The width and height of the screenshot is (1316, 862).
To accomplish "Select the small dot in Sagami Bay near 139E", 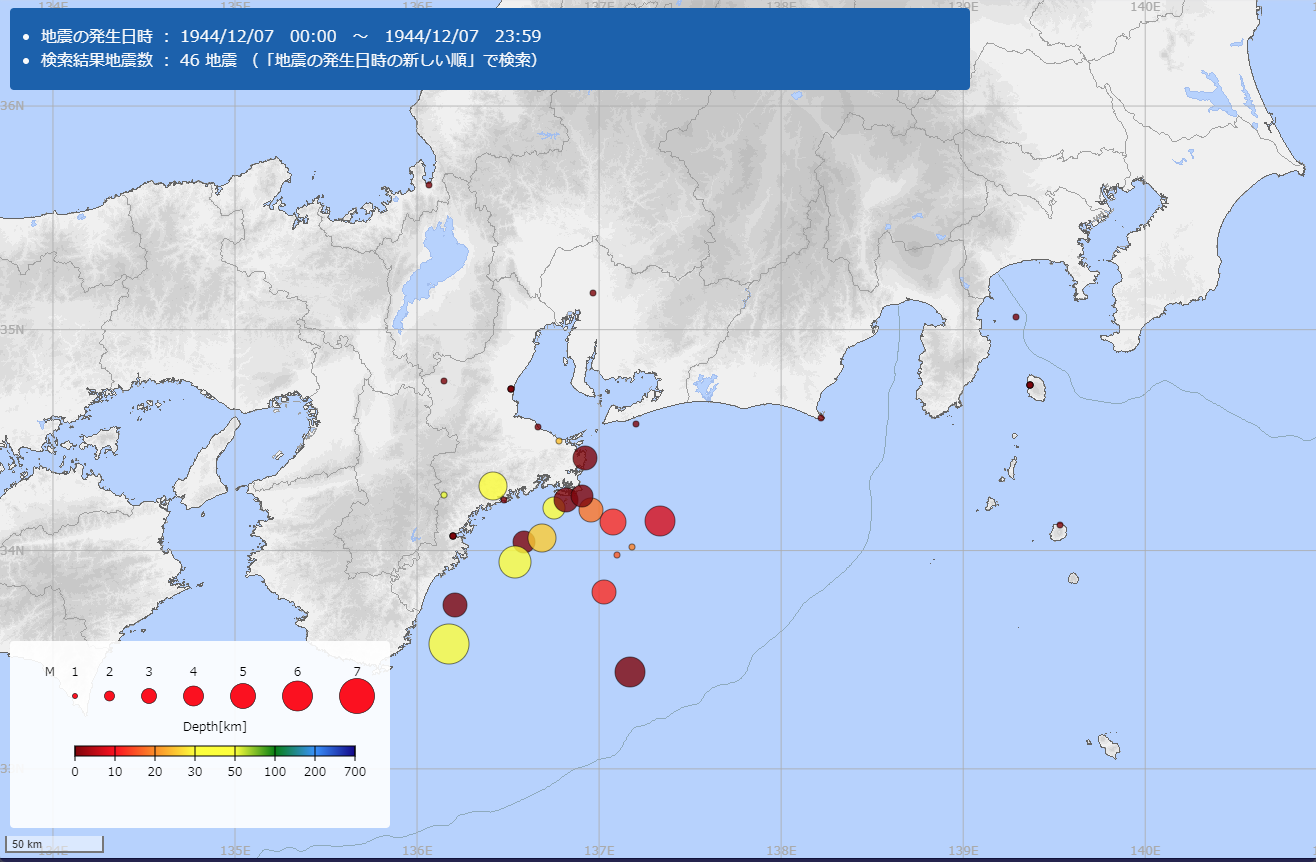I will pos(1016,317).
